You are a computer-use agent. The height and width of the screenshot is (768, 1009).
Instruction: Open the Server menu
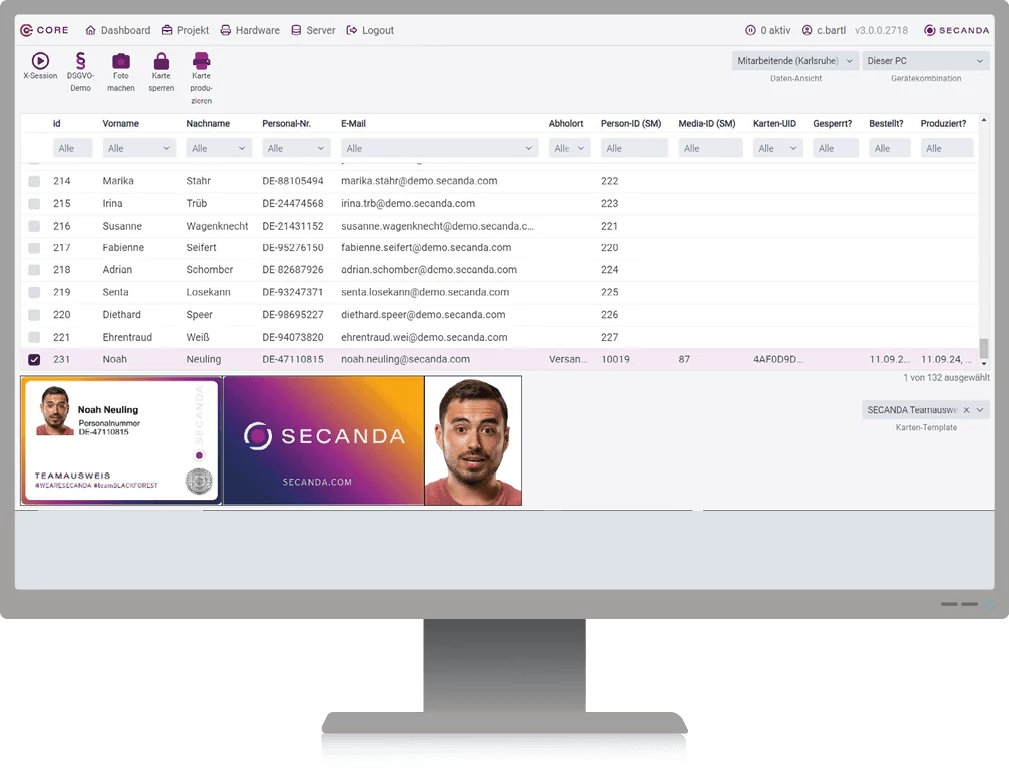click(313, 30)
